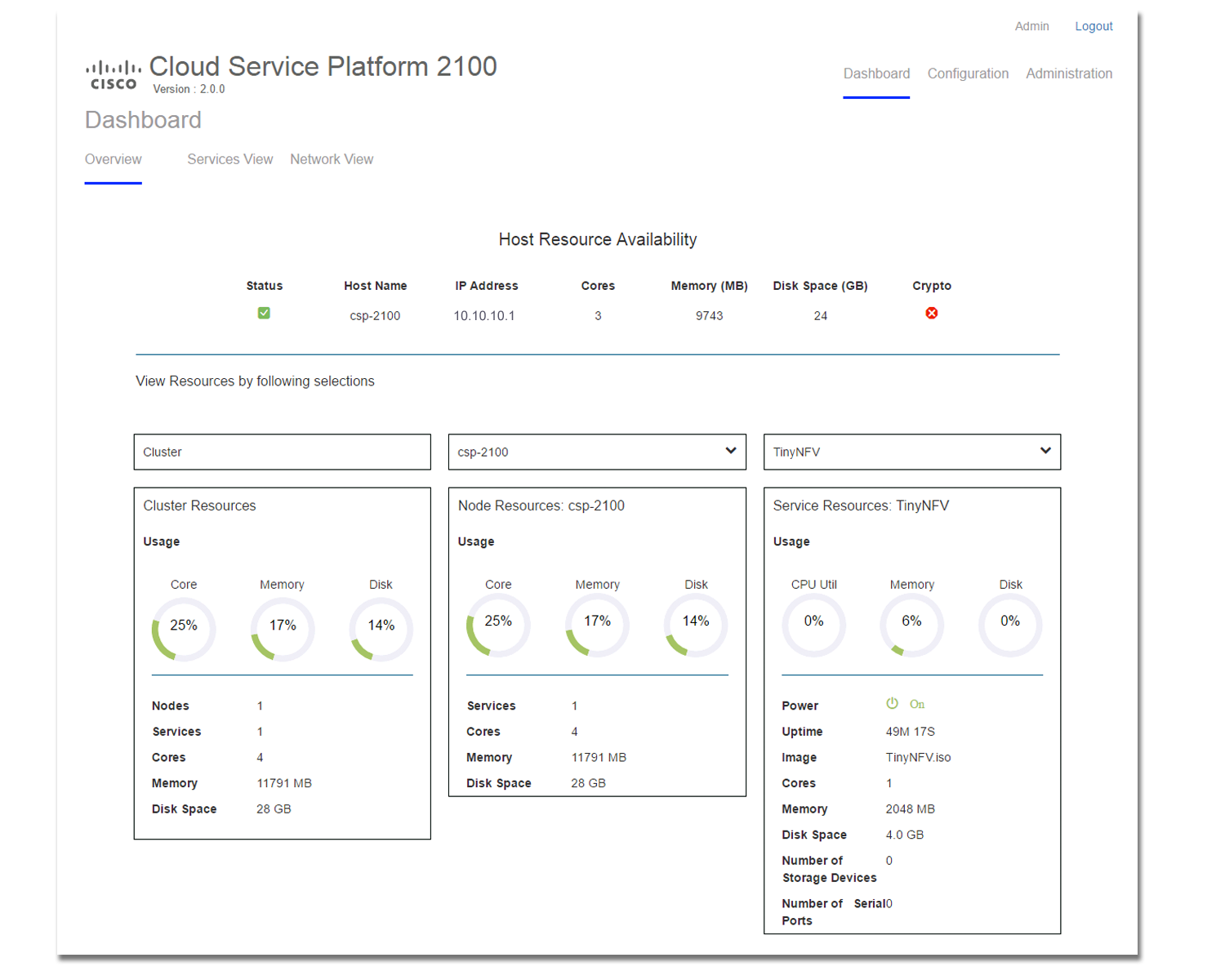
Task: Click Cluster Core 25% usage gauge
Action: click(x=184, y=629)
